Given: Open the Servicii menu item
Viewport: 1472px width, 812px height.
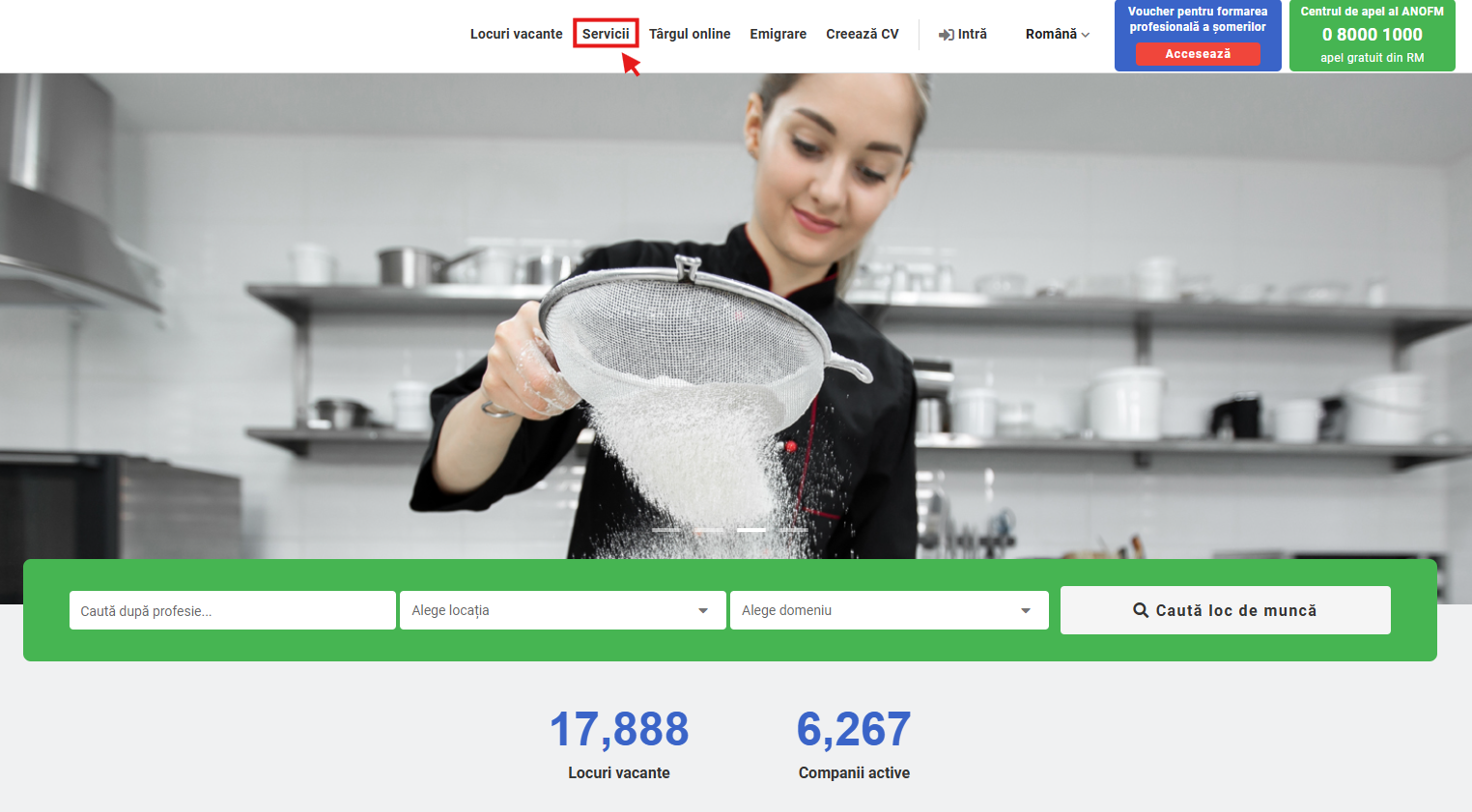Looking at the screenshot, I should [606, 34].
